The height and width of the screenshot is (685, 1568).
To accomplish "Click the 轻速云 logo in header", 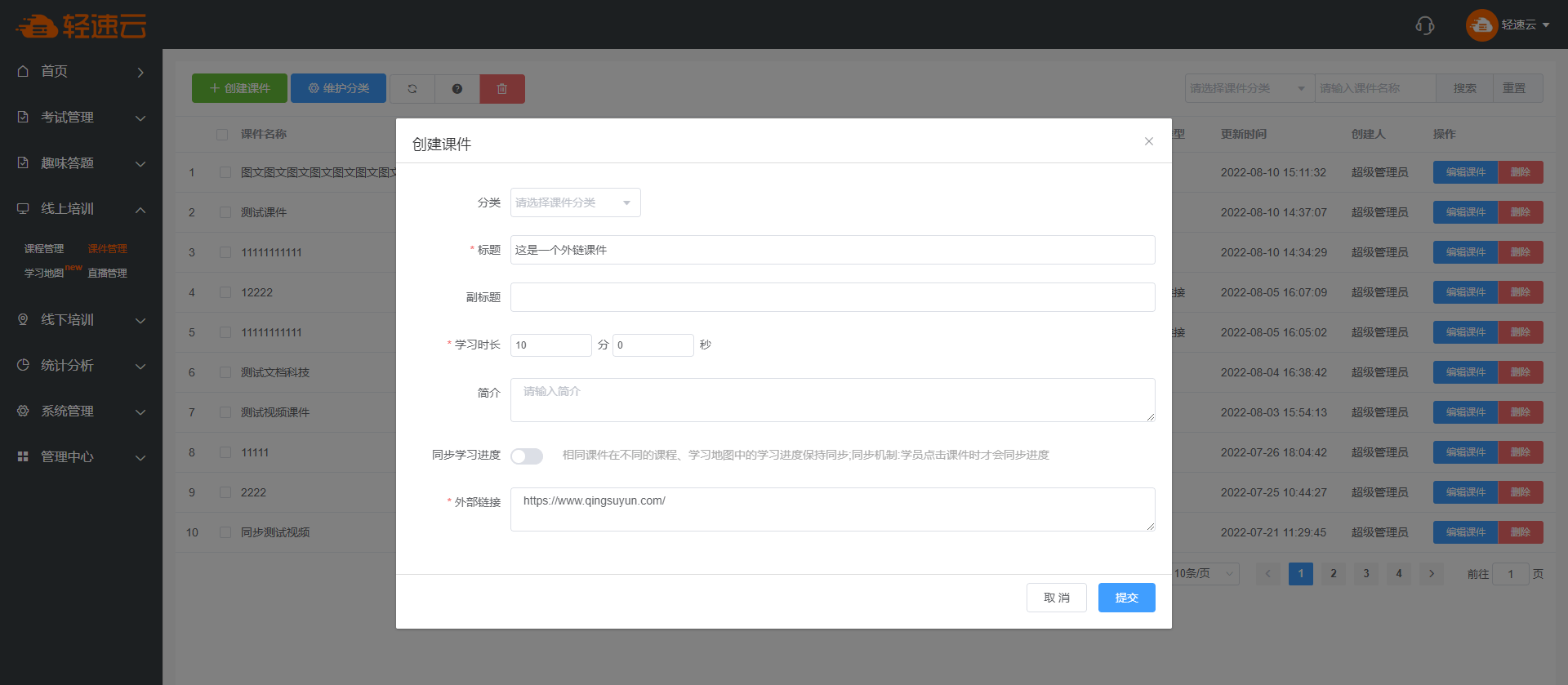I will pyautogui.click(x=81, y=26).
